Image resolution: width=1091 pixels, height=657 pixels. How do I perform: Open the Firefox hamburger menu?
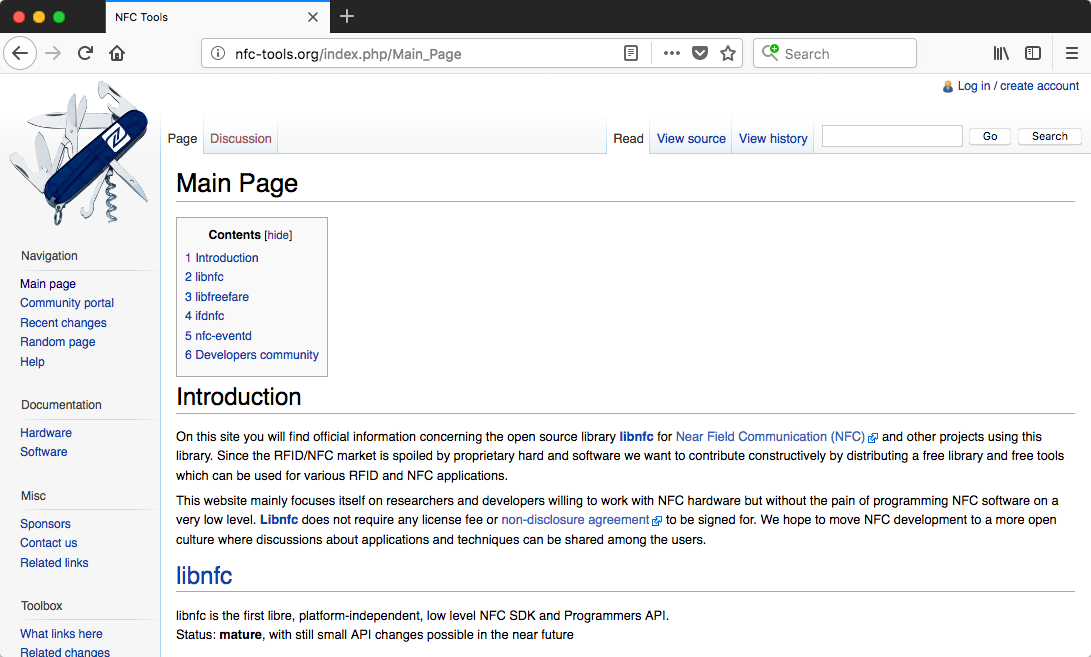(1071, 54)
